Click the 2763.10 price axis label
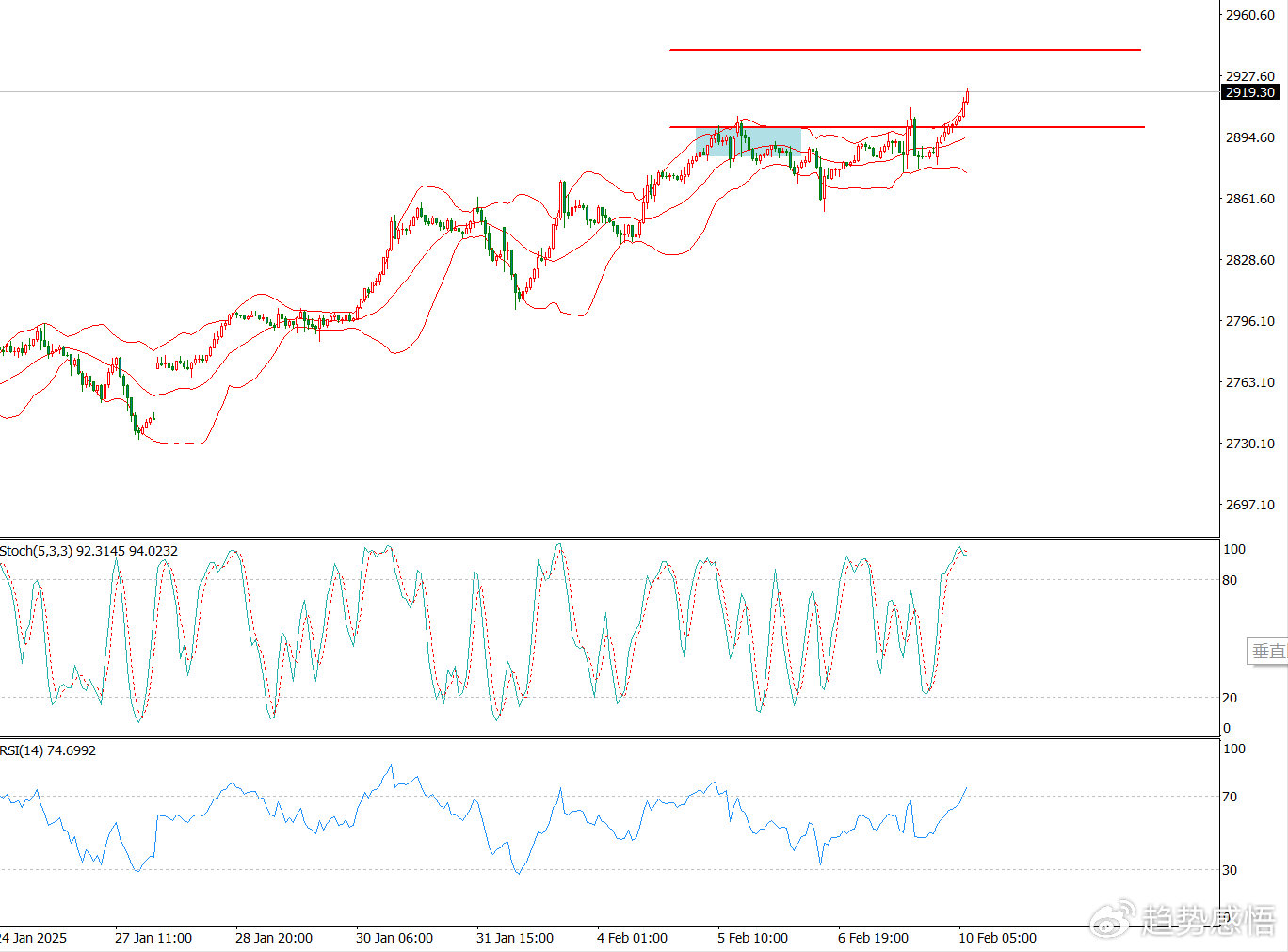The width and height of the screenshot is (1288, 952). pos(1249,382)
